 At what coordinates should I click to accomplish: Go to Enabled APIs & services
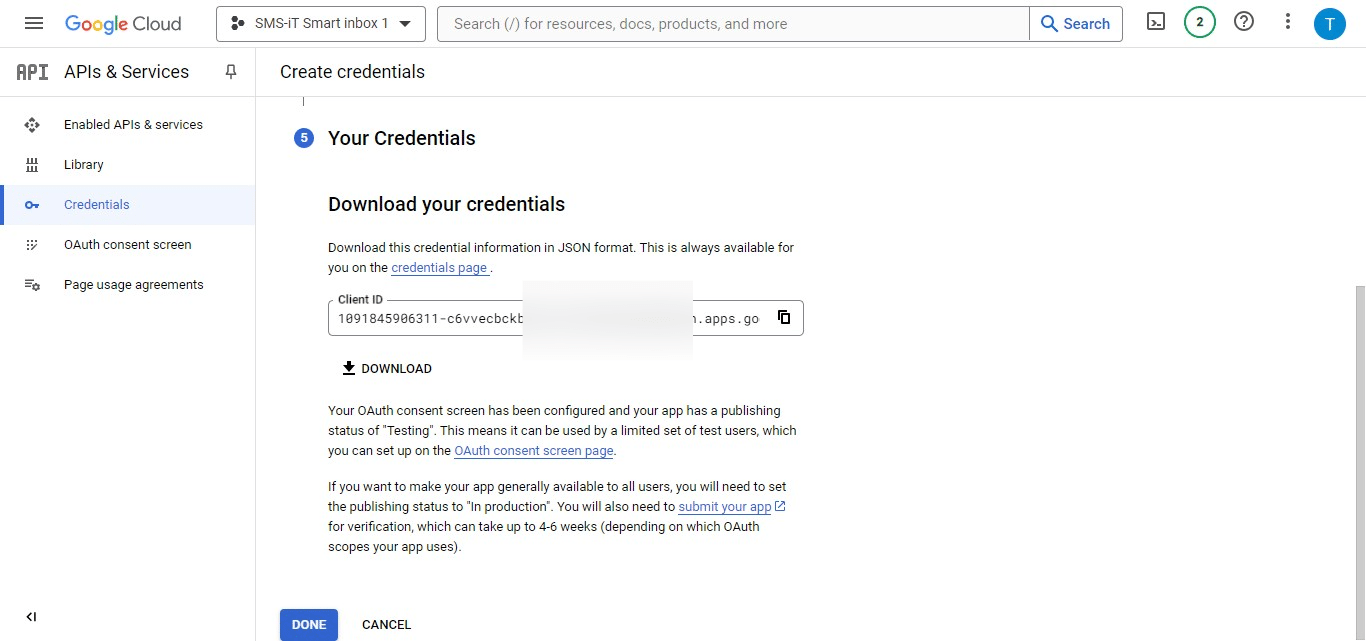click(x=133, y=125)
